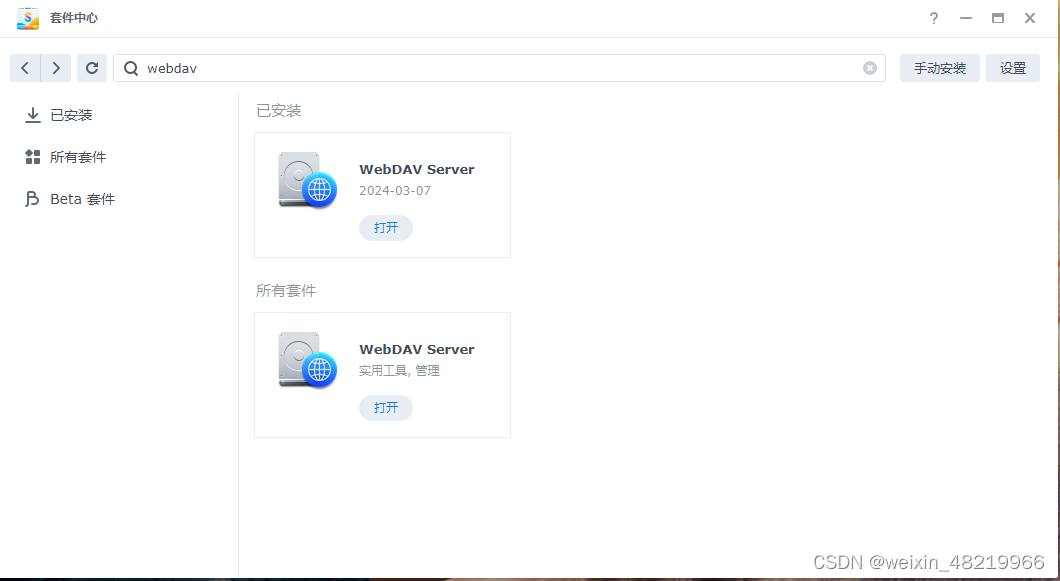Image resolution: width=1060 pixels, height=581 pixels.
Task: Focus the search field containing webdav
Action: (499, 68)
